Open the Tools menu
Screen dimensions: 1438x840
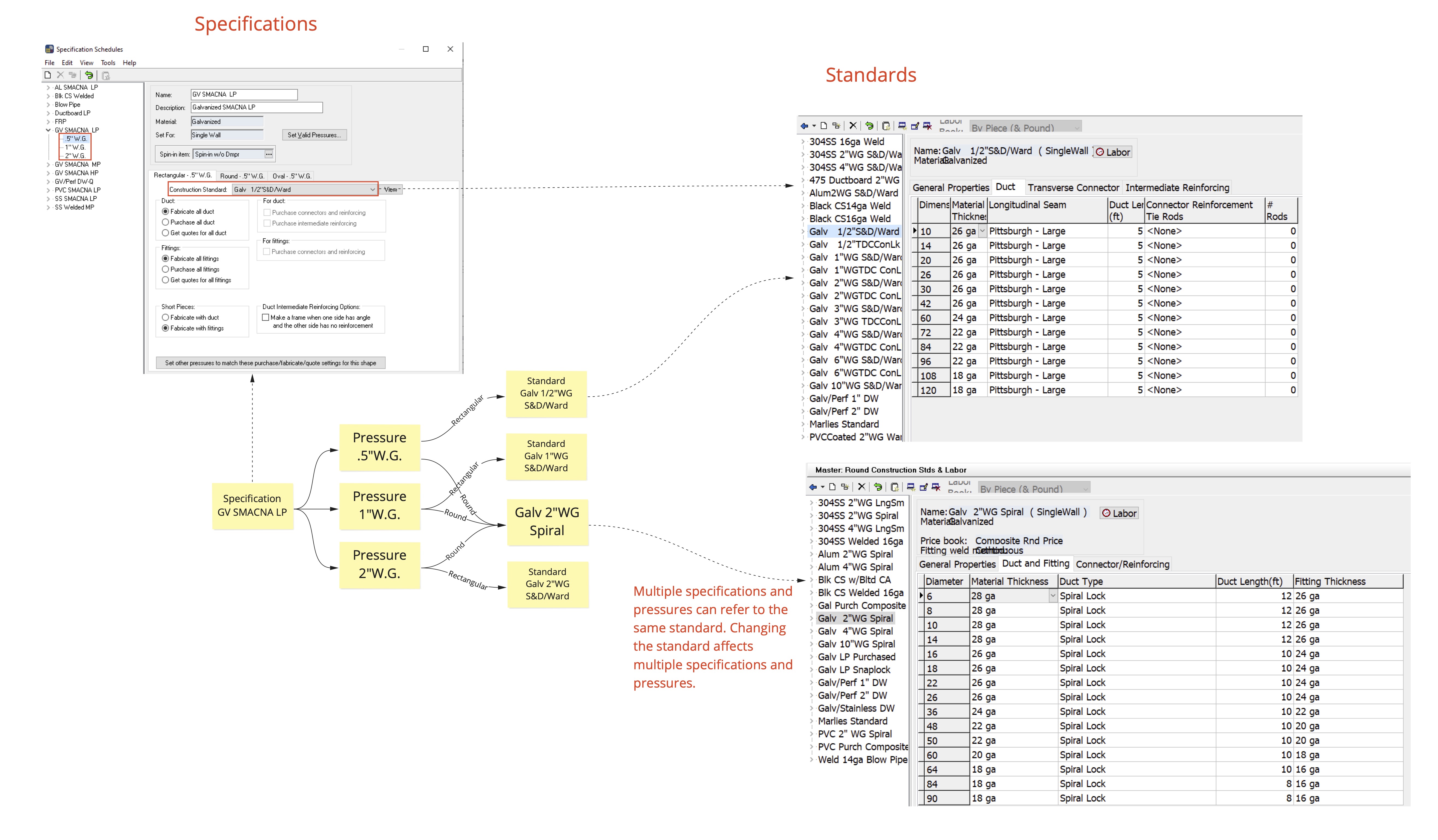pyautogui.click(x=108, y=63)
